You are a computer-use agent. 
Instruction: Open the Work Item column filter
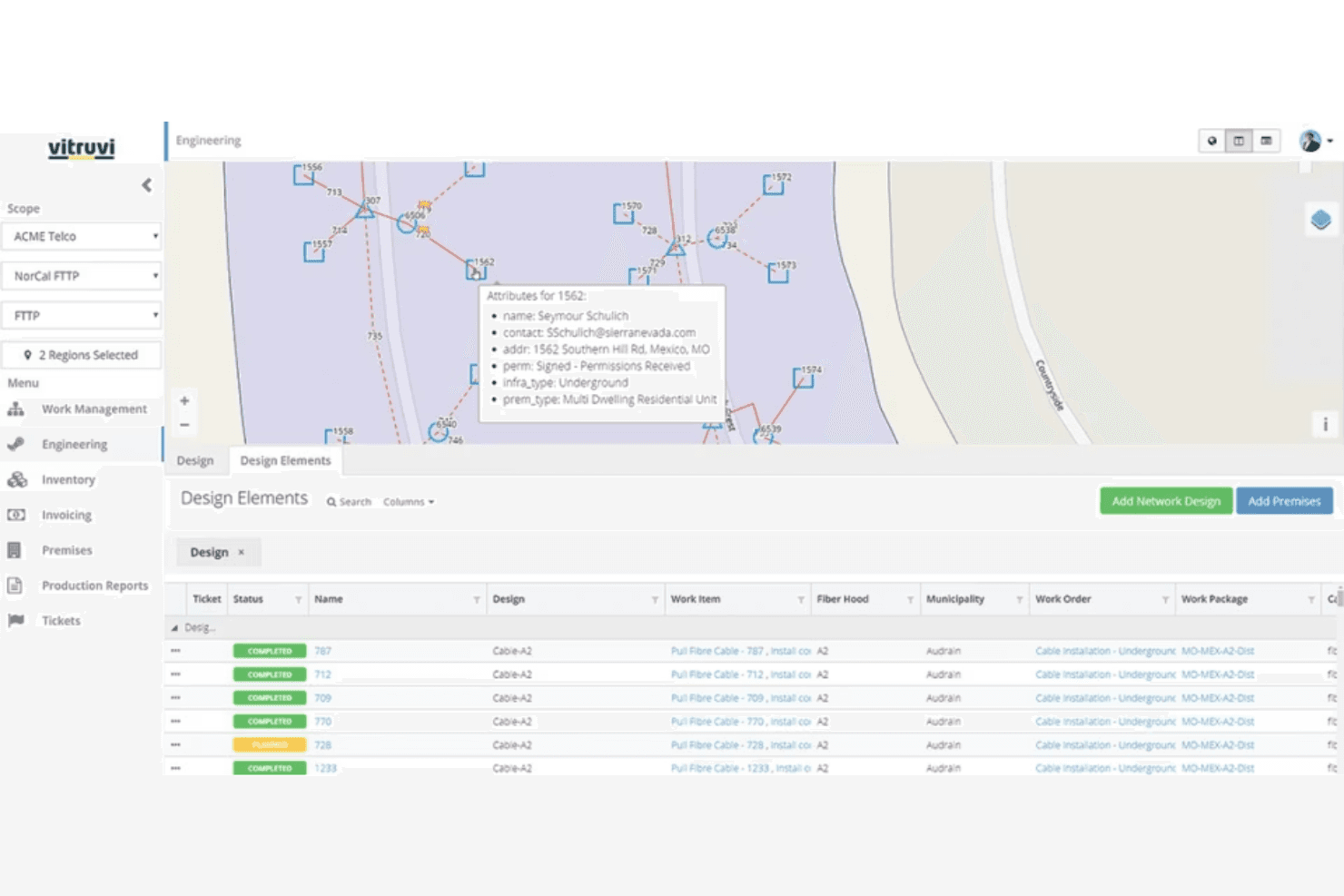pos(801,600)
